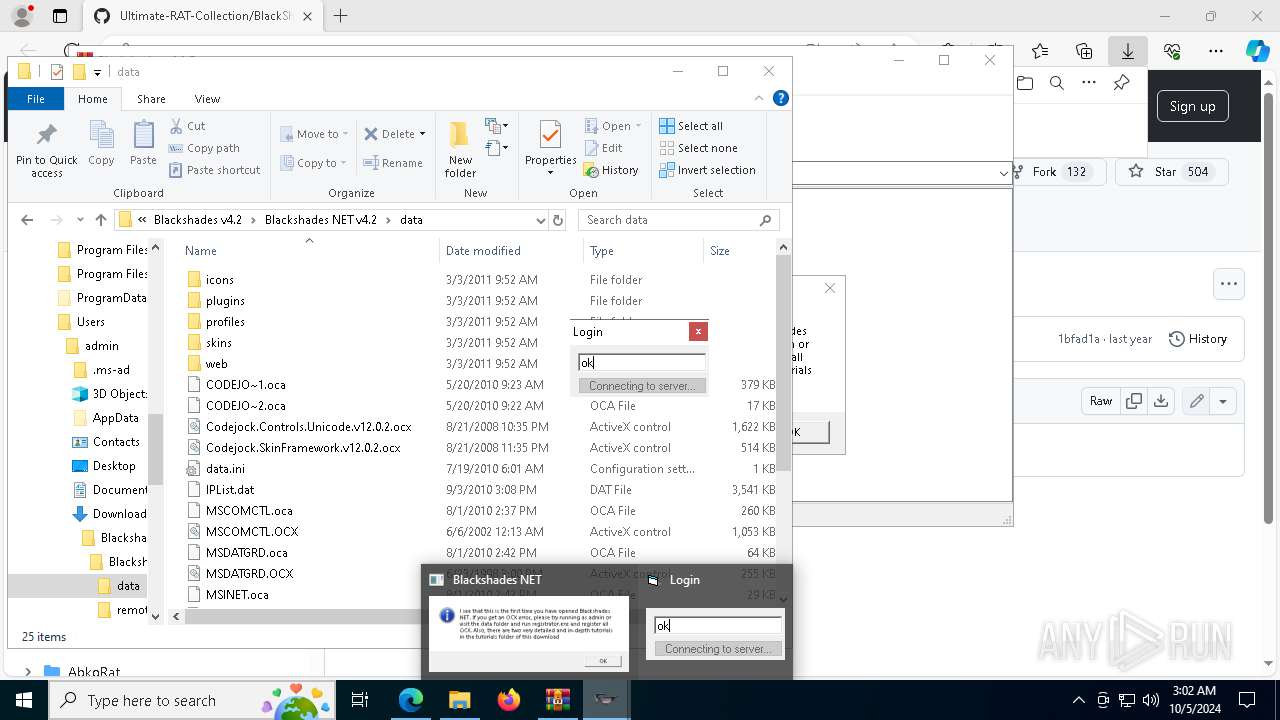Go back in Explorer navigation
The image size is (1280, 720).
[x=27, y=220]
